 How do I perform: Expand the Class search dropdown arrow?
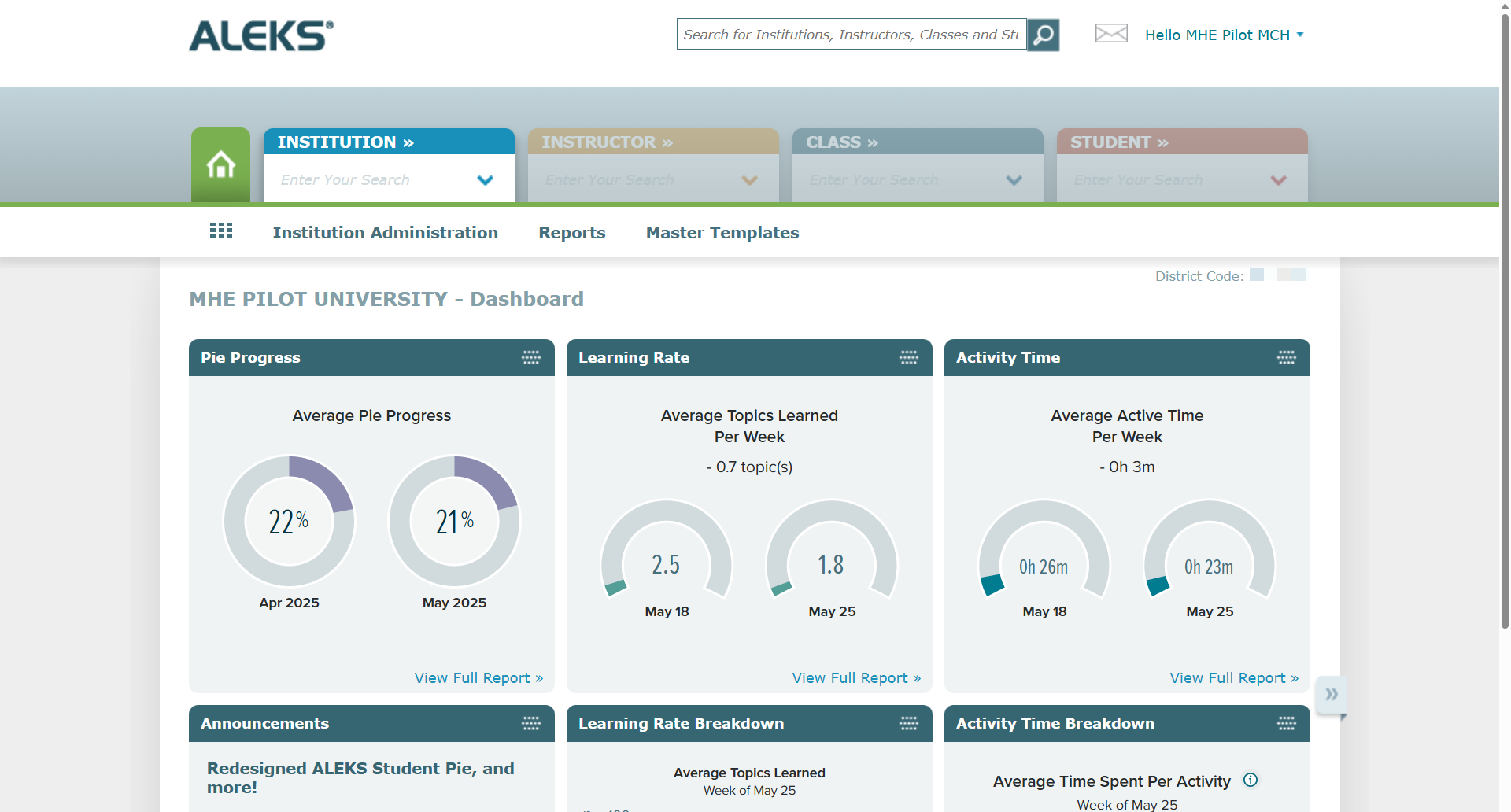[x=1014, y=180]
